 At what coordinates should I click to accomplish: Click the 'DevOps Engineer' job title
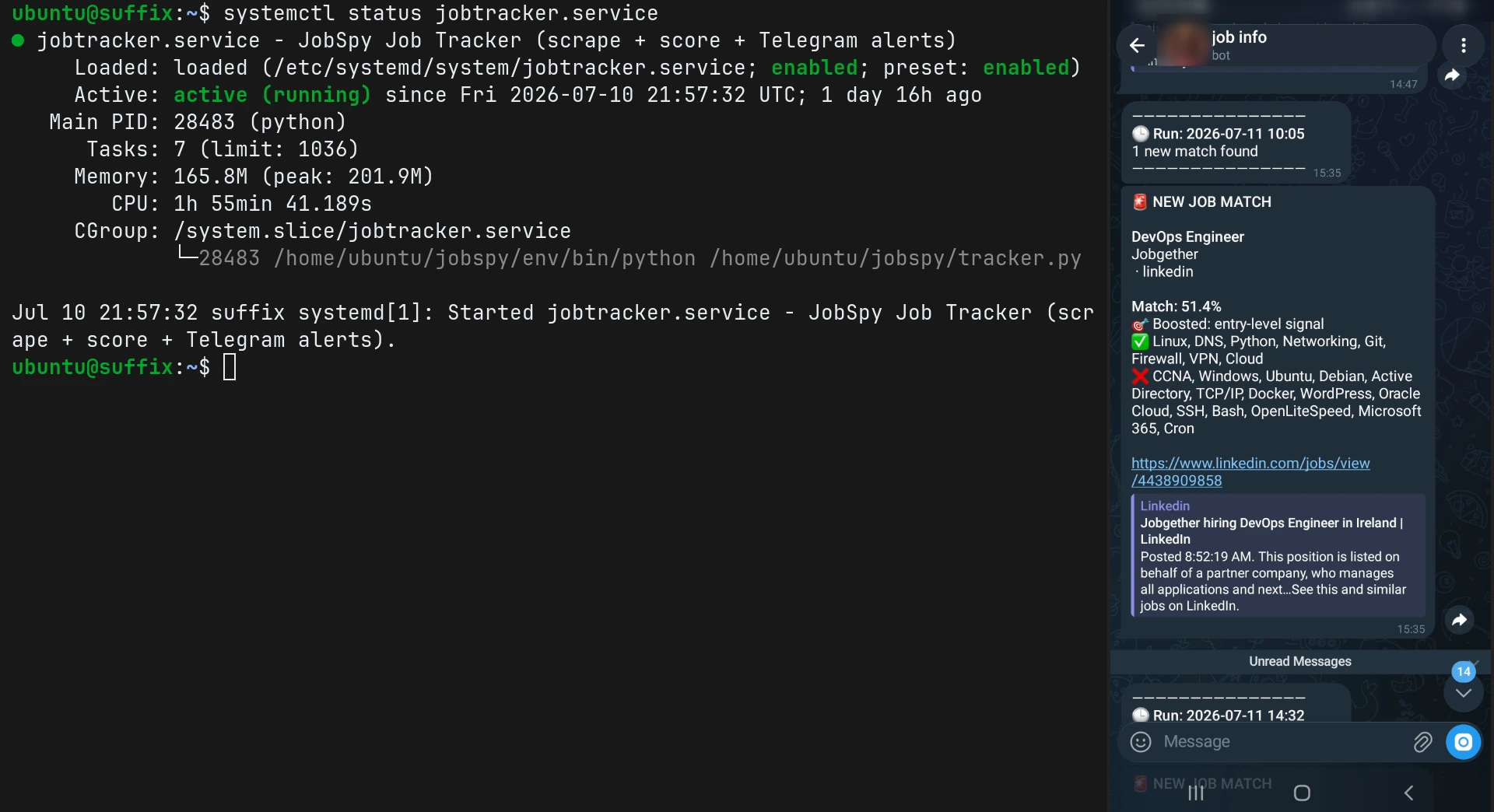1187,237
